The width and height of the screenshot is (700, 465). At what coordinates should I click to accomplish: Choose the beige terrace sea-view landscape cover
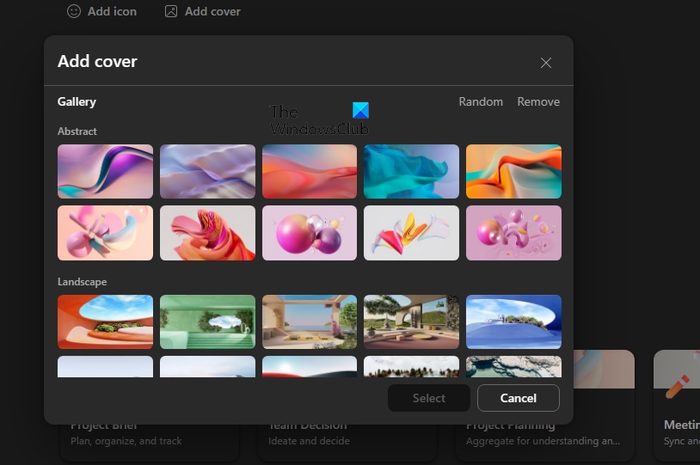(309, 322)
